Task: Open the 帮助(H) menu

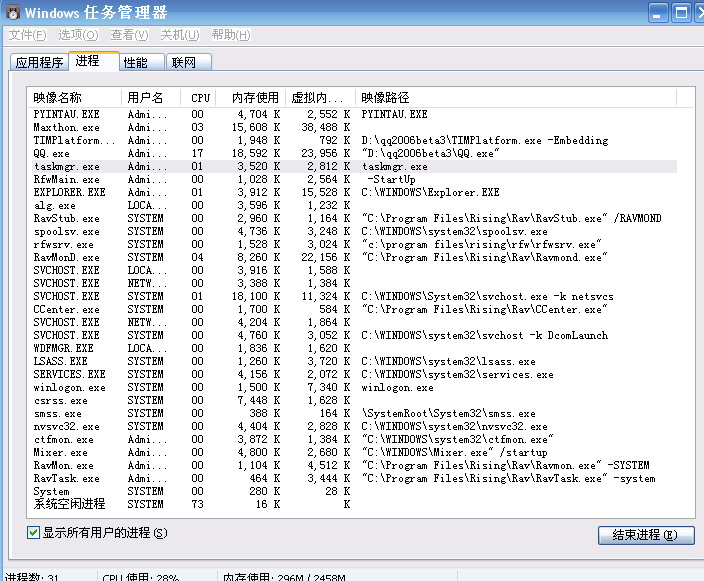Action: 231,35
